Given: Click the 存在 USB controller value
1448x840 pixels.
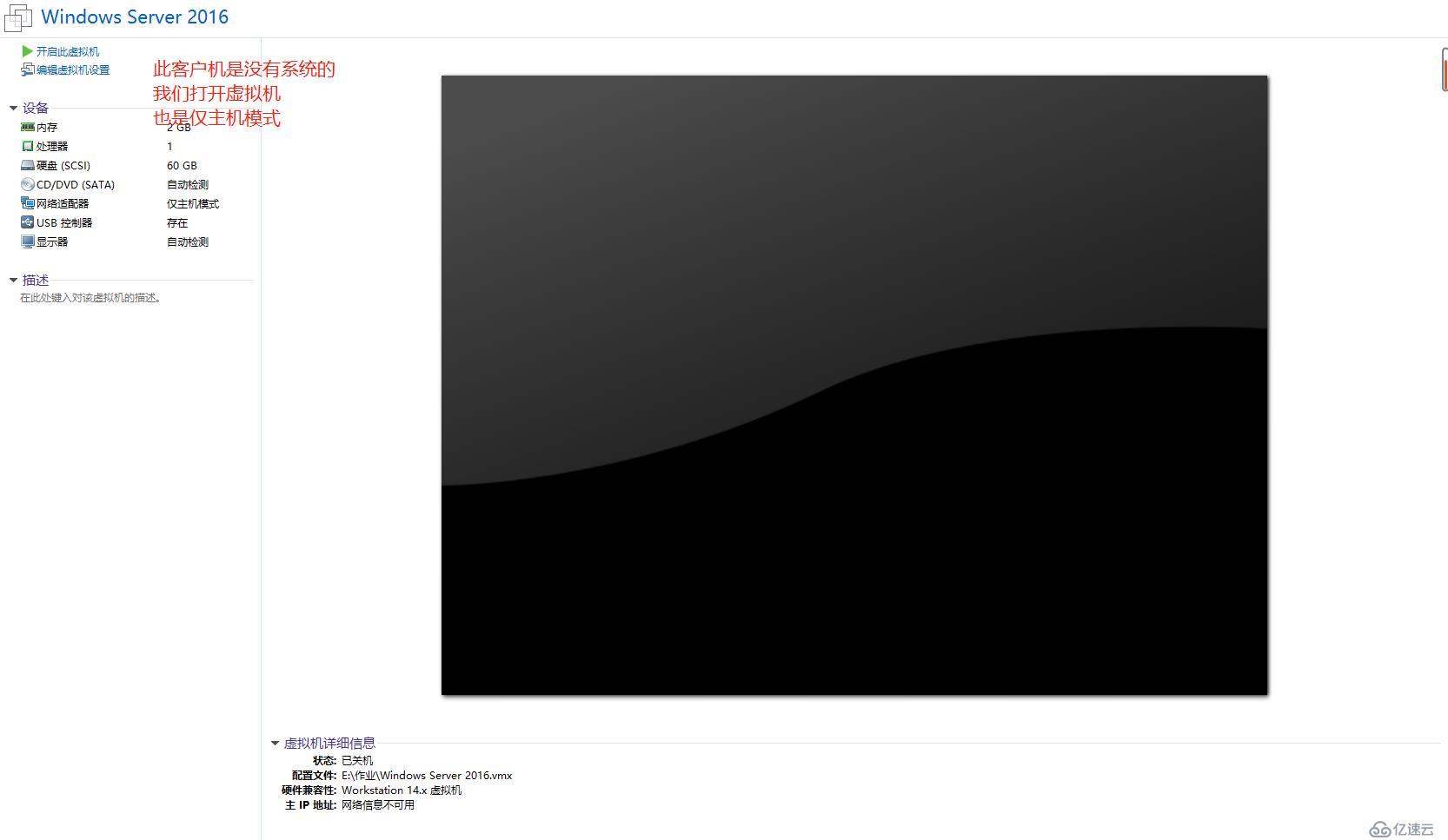Looking at the screenshot, I should [x=177, y=222].
